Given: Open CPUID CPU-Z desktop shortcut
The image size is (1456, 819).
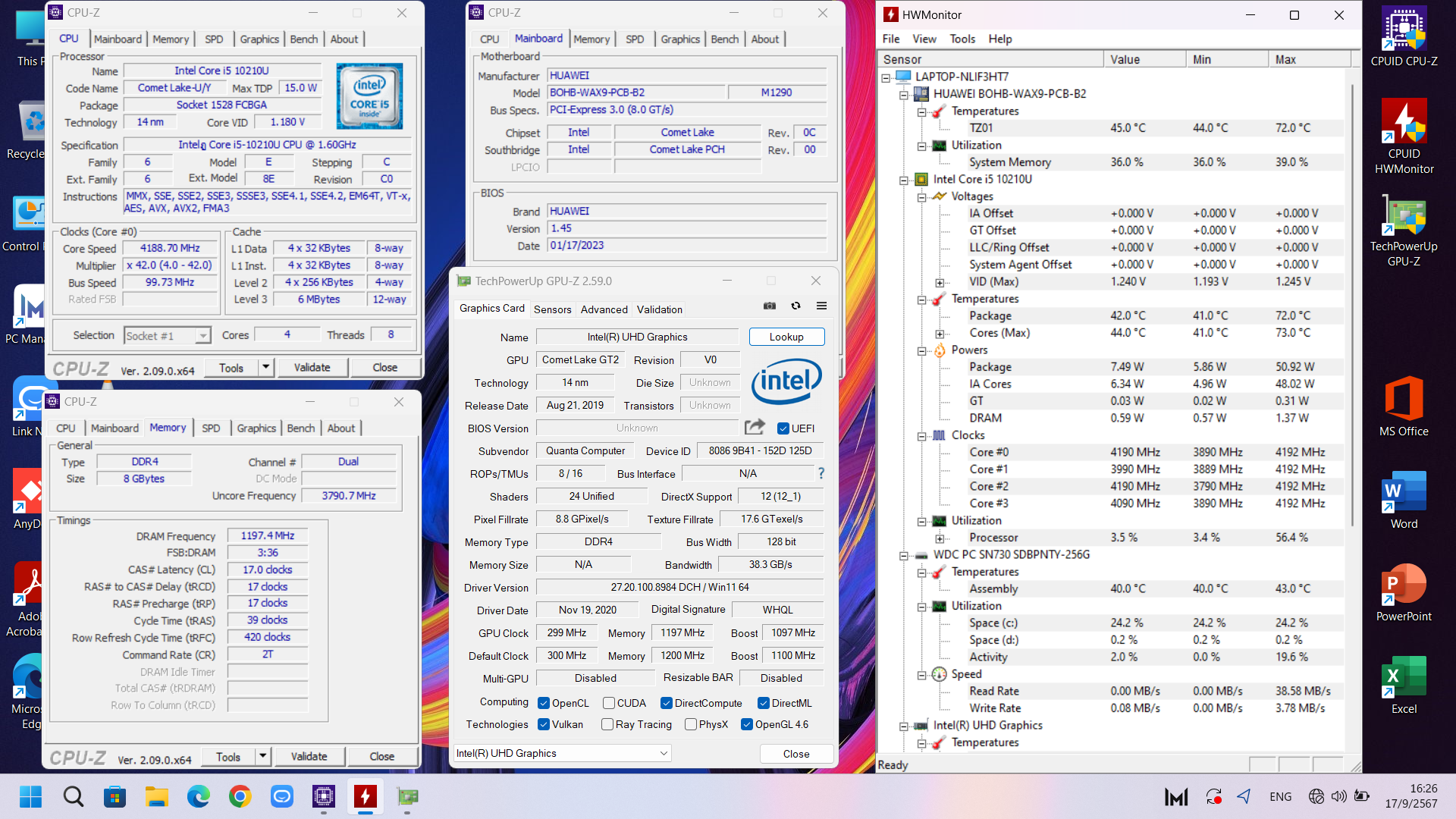Looking at the screenshot, I should pyautogui.click(x=1404, y=37).
